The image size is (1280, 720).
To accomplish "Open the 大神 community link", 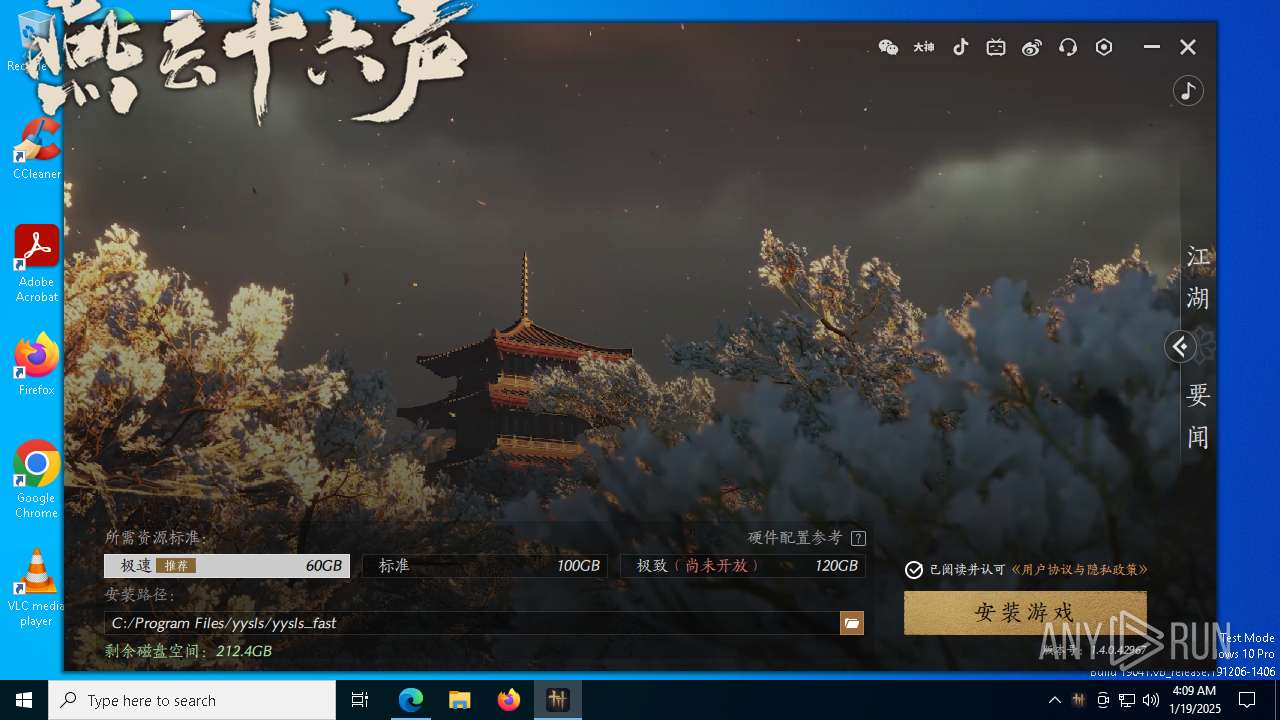I will 924,47.
